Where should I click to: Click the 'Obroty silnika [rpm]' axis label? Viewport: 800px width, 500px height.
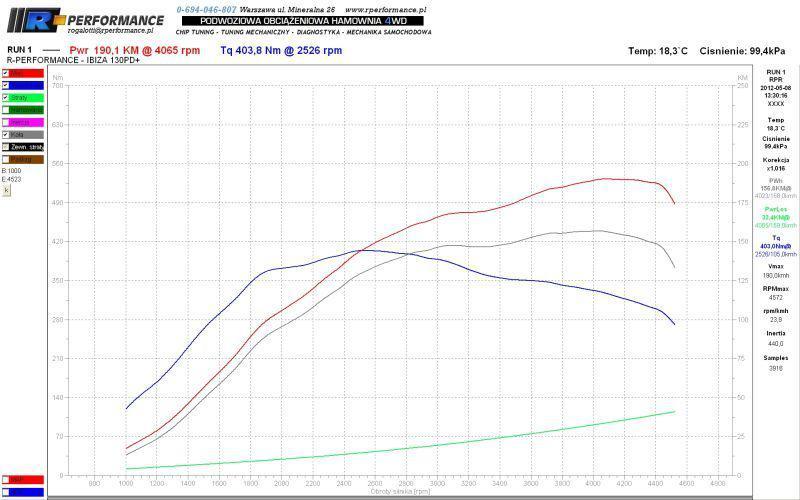[x=400, y=492]
